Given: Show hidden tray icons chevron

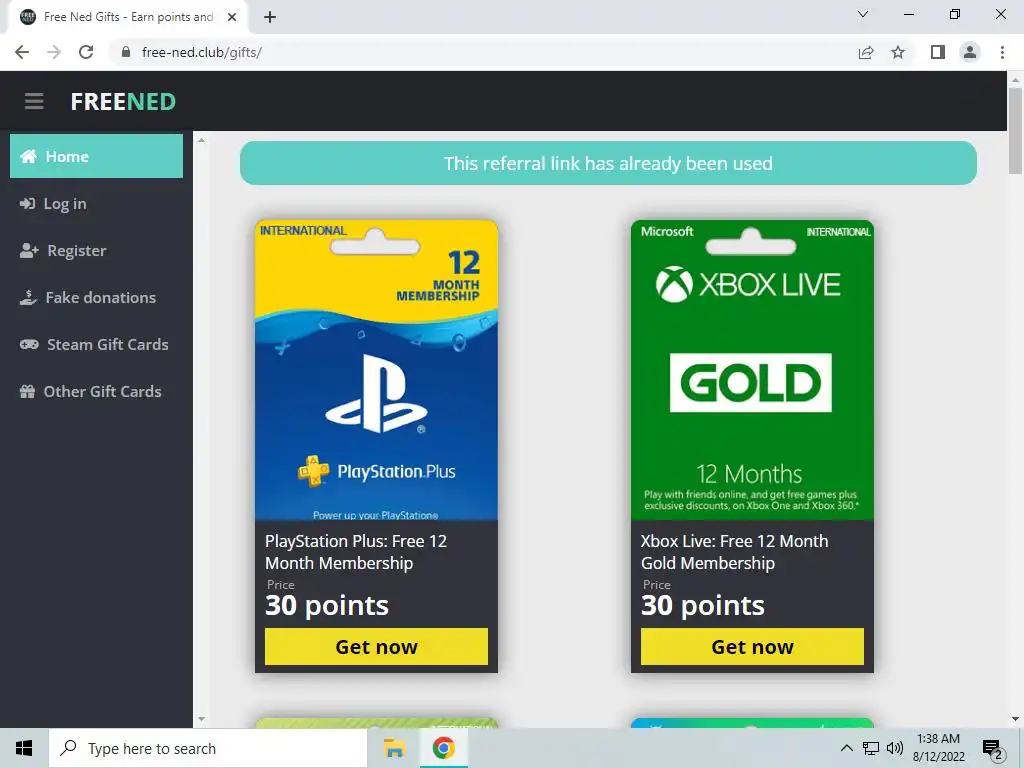Looking at the screenshot, I should [846, 748].
